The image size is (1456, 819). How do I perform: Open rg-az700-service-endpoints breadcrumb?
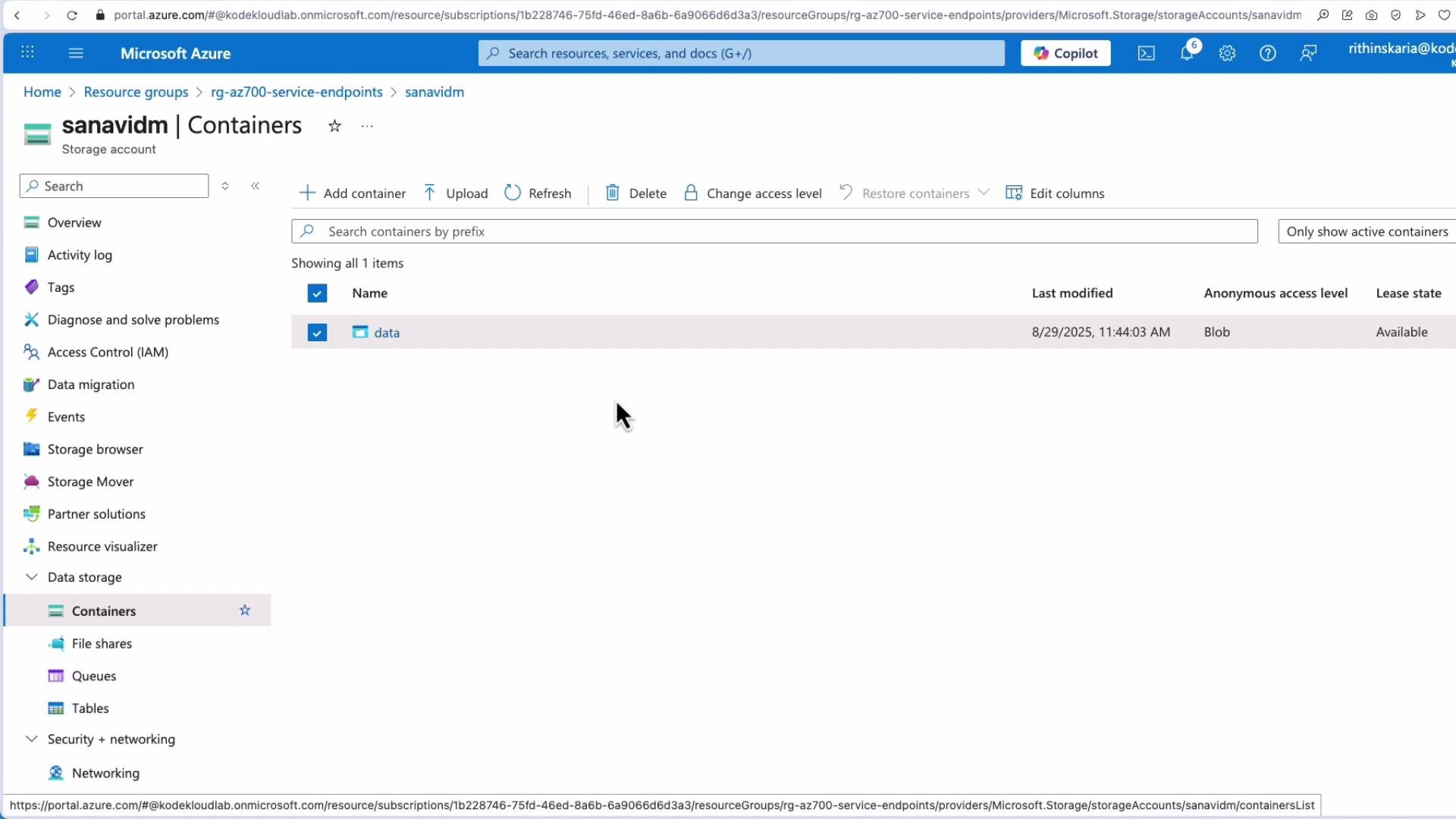(x=297, y=92)
